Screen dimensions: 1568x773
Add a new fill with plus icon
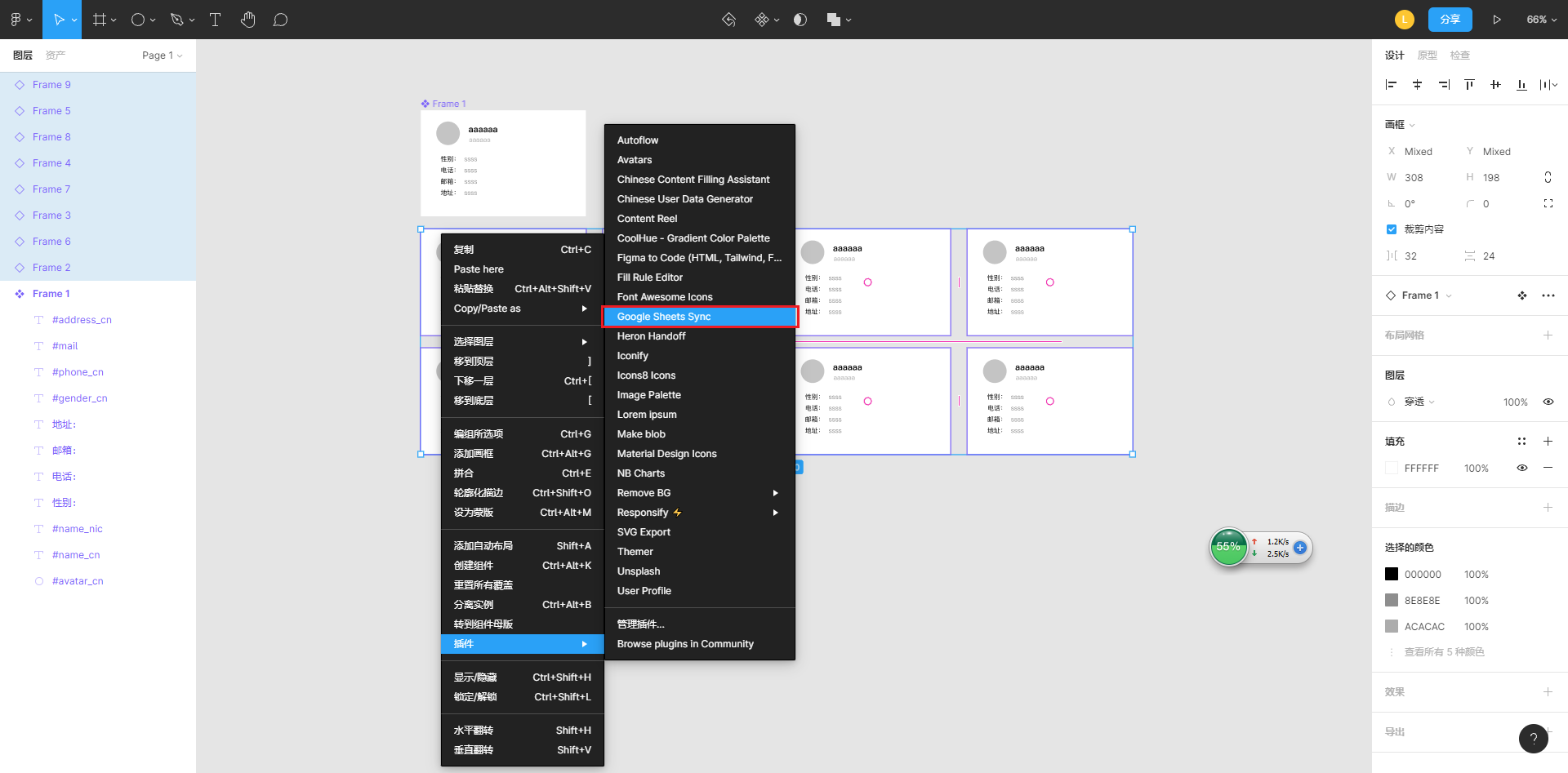tap(1548, 442)
